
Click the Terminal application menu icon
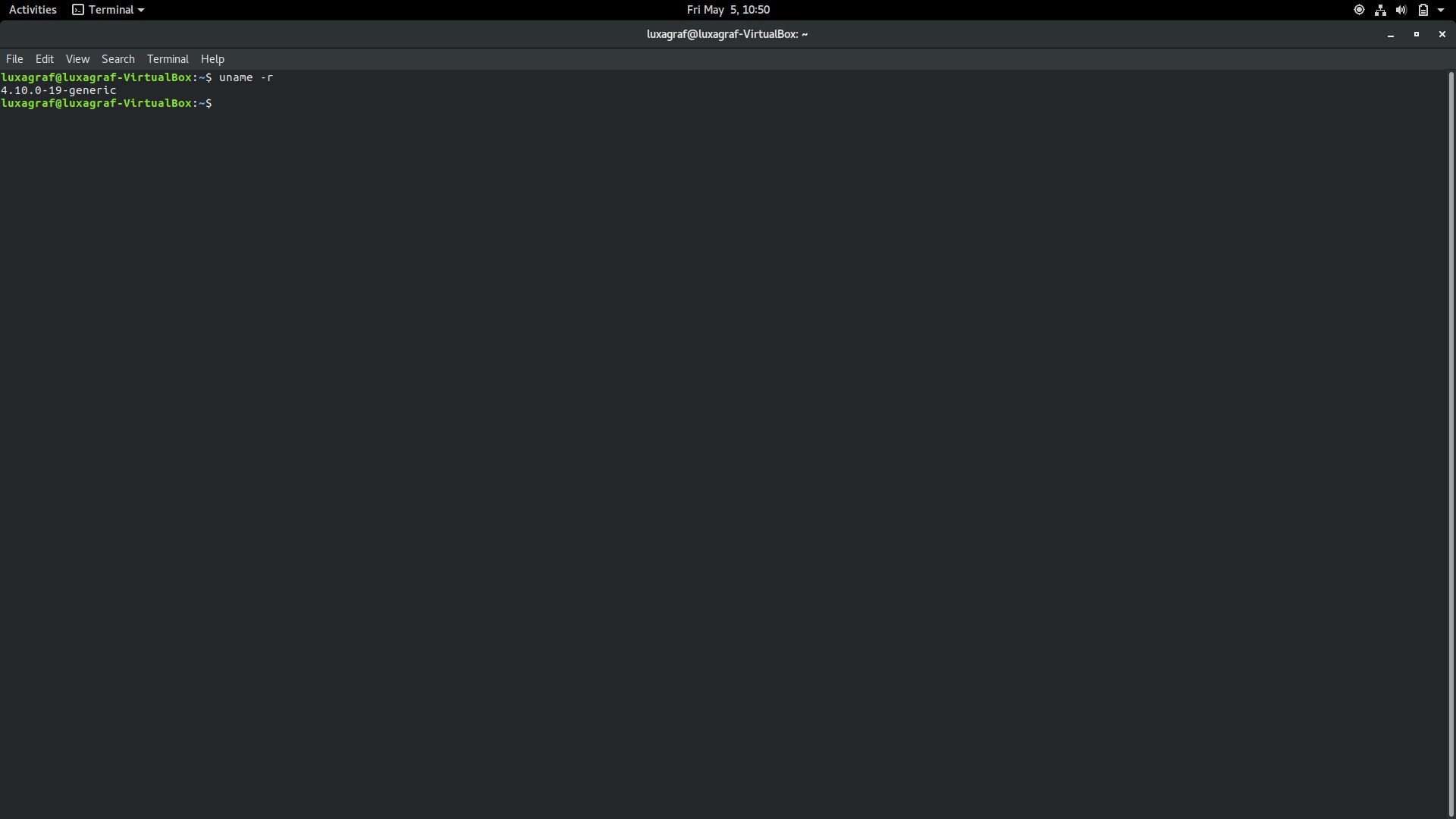(78, 9)
